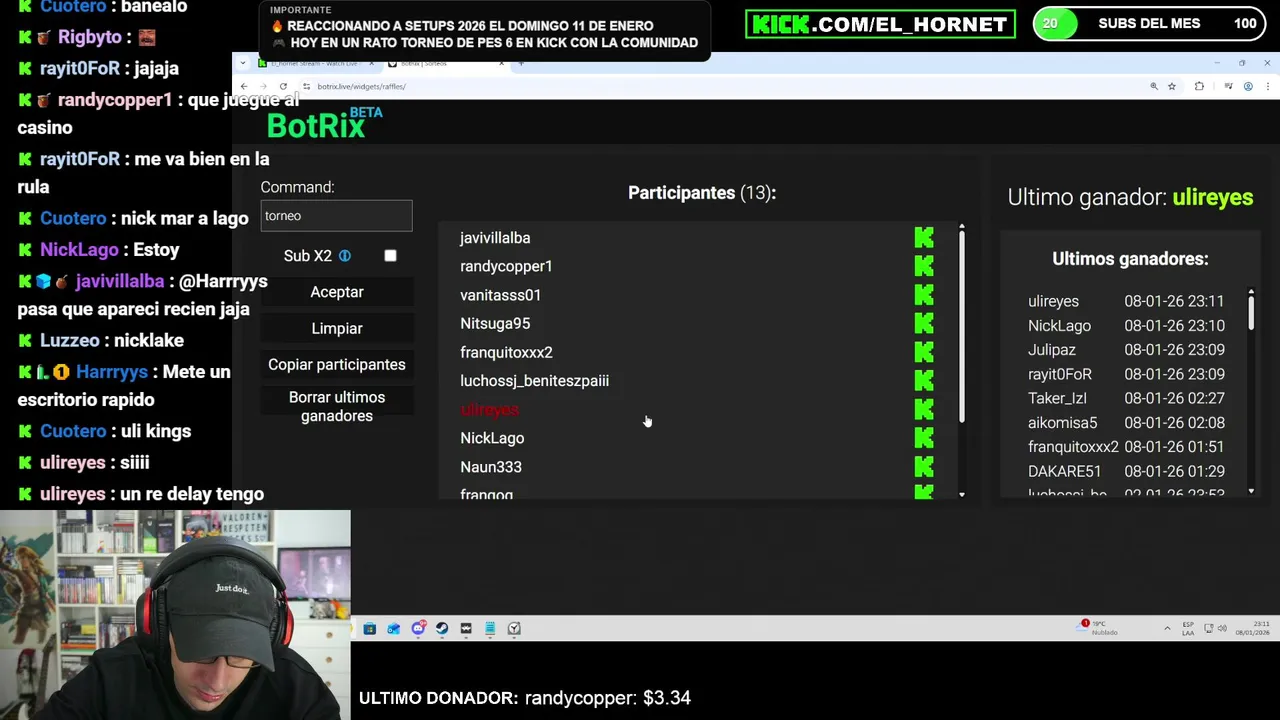Open the browser profile avatar icon
The width and height of the screenshot is (1280, 720).
pyautogui.click(x=1248, y=86)
